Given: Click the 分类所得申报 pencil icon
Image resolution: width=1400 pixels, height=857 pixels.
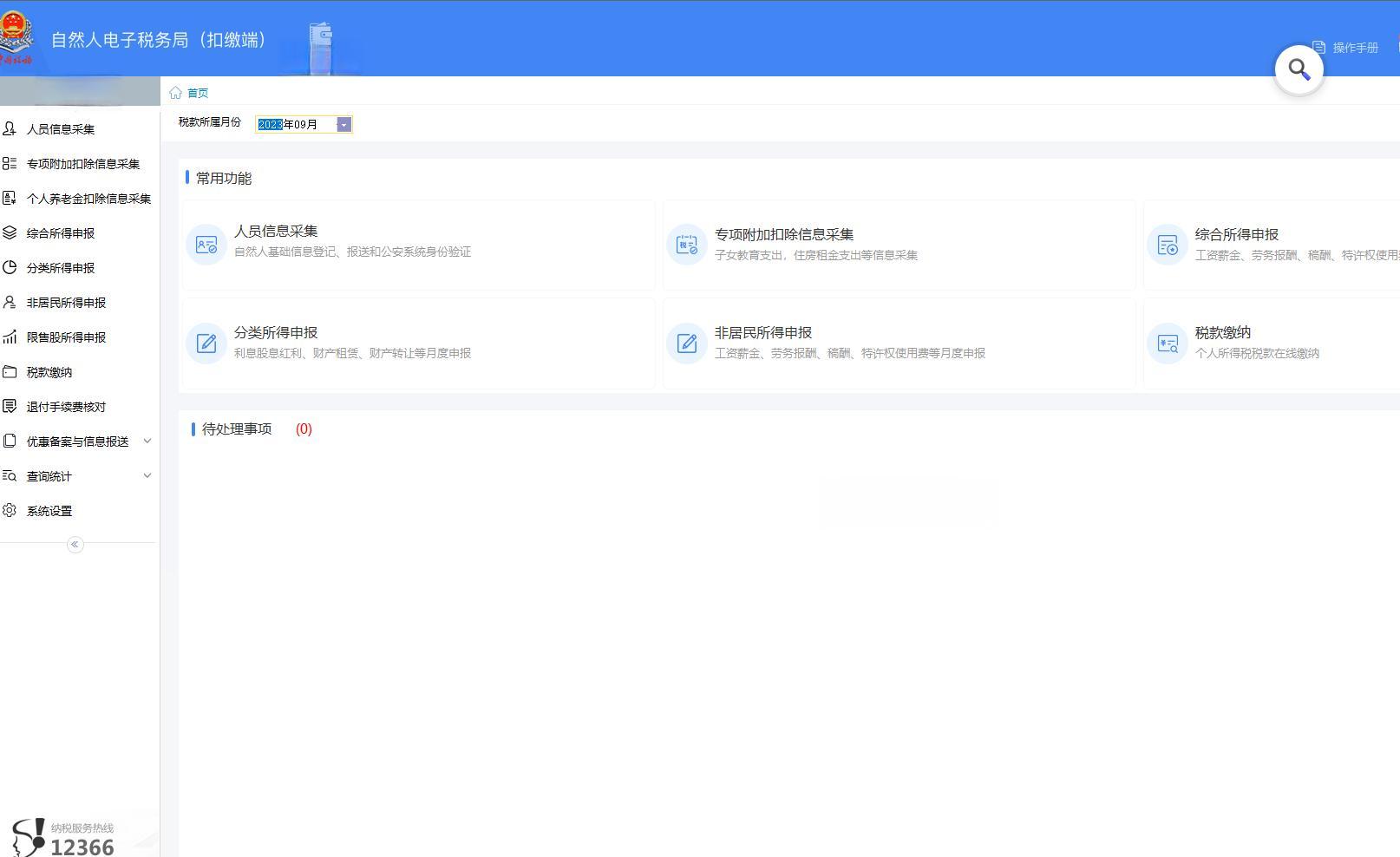Looking at the screenshot, I should pyautogui.click(x=206, y=343).
